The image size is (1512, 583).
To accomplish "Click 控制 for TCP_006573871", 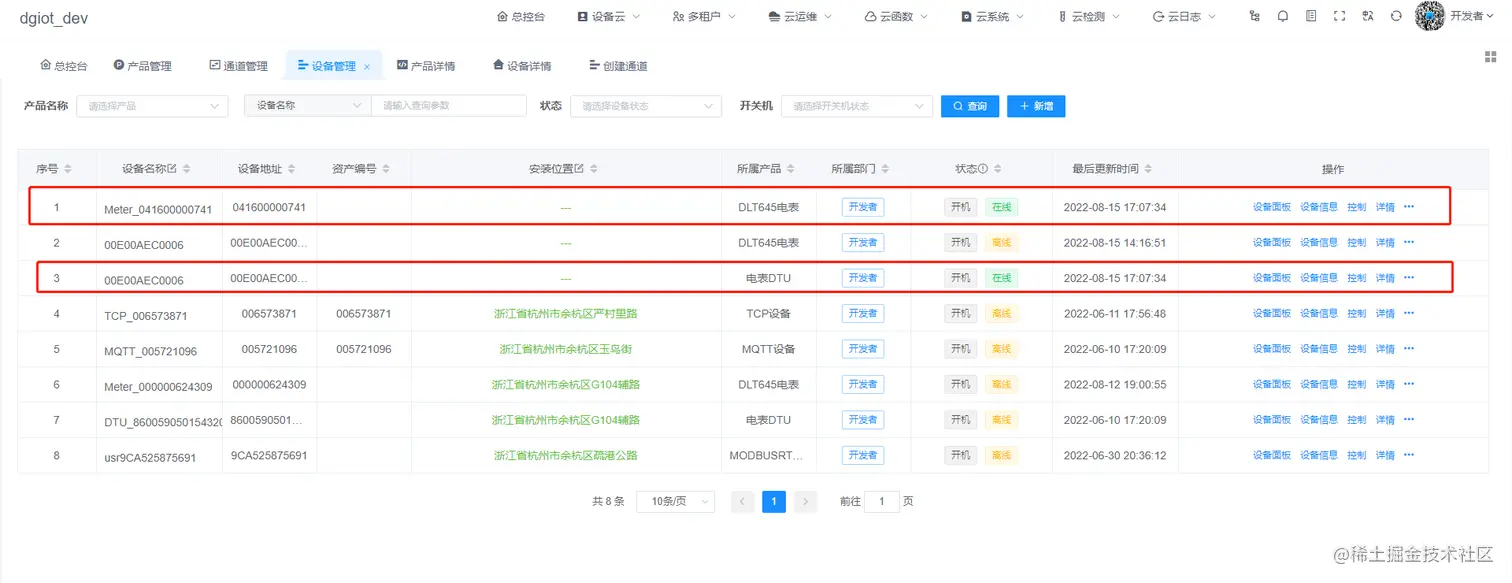I will (x=1356, y=313).
